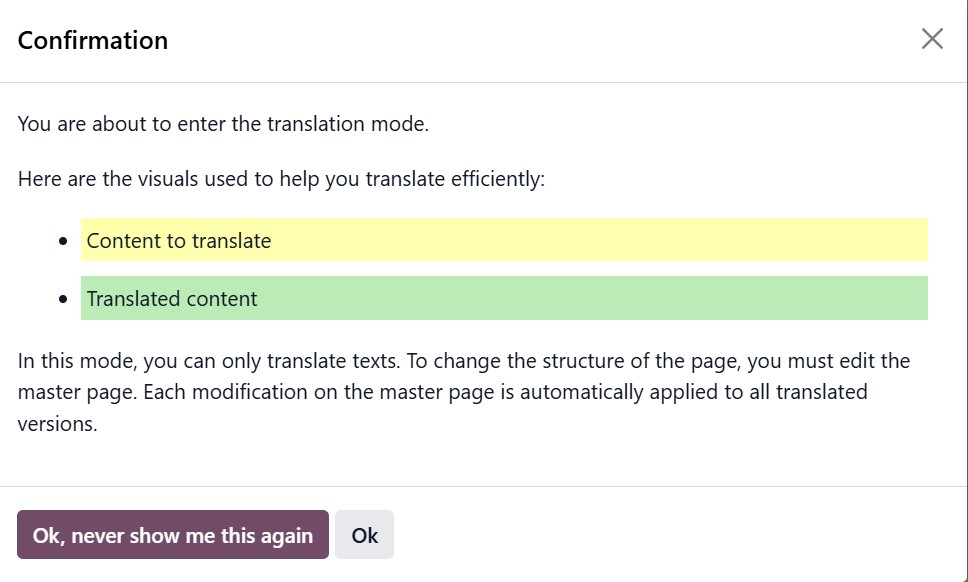Click the bullet point beside "Translated content"
968x582 pixels.
(64, 299)
